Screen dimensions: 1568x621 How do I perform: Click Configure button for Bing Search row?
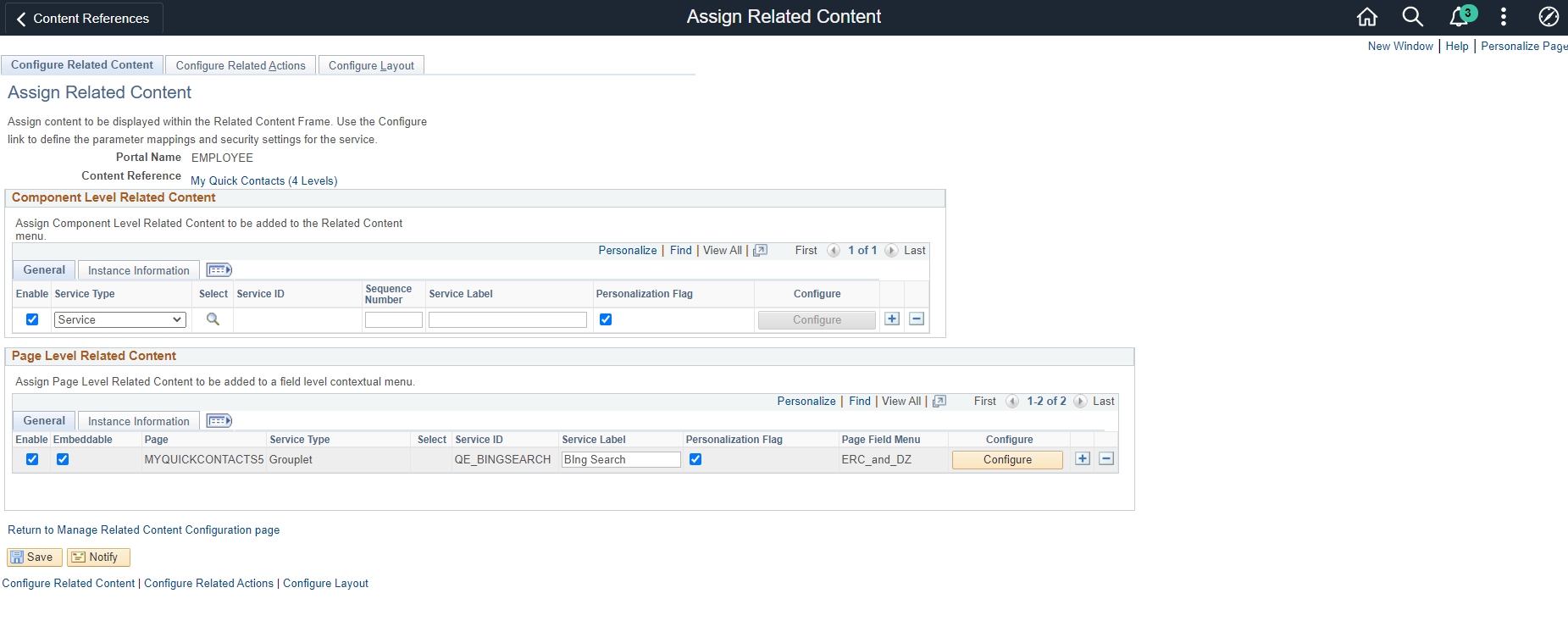tap(1007, 459)
